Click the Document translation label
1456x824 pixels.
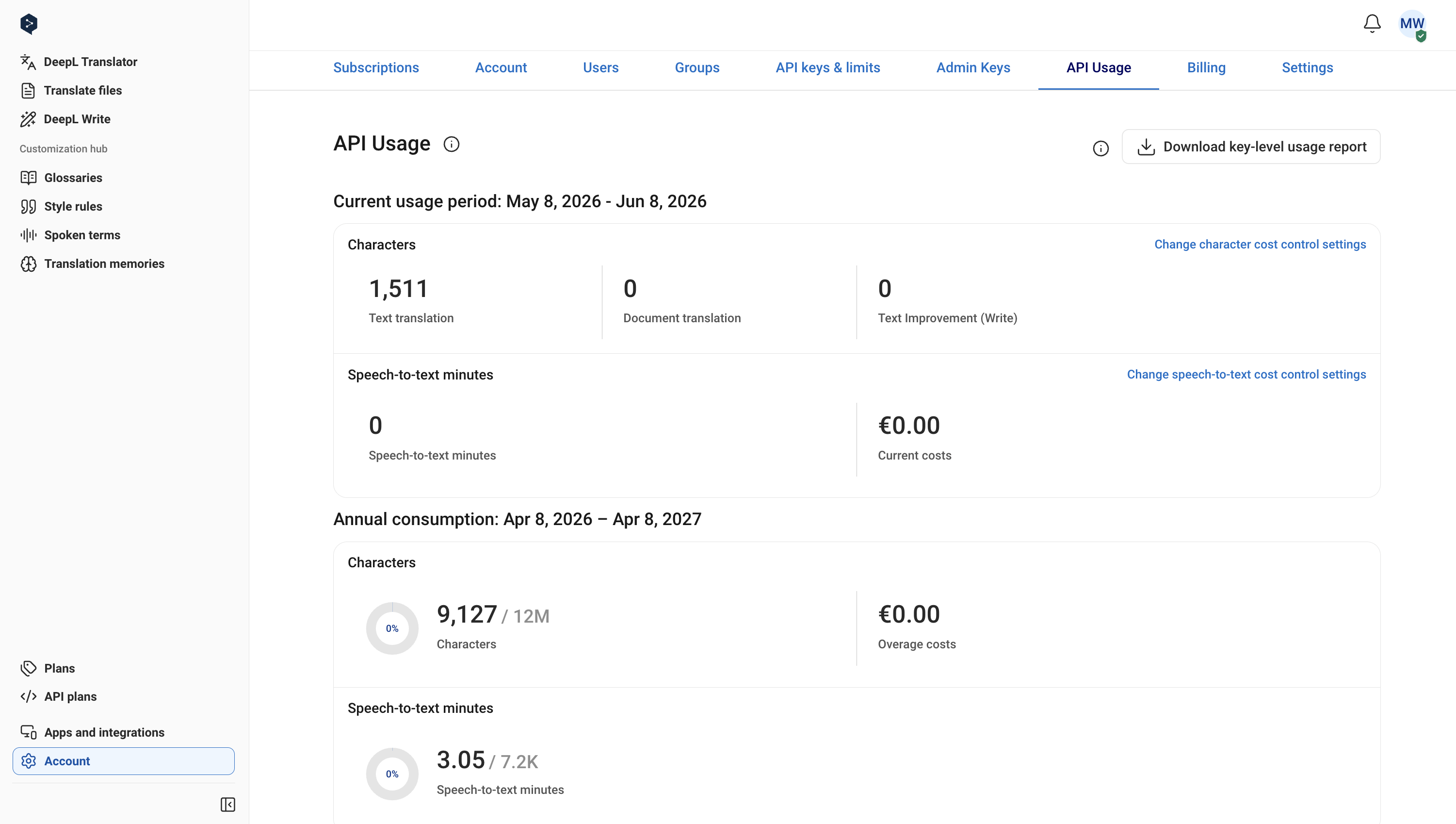[x=682, y=318]
